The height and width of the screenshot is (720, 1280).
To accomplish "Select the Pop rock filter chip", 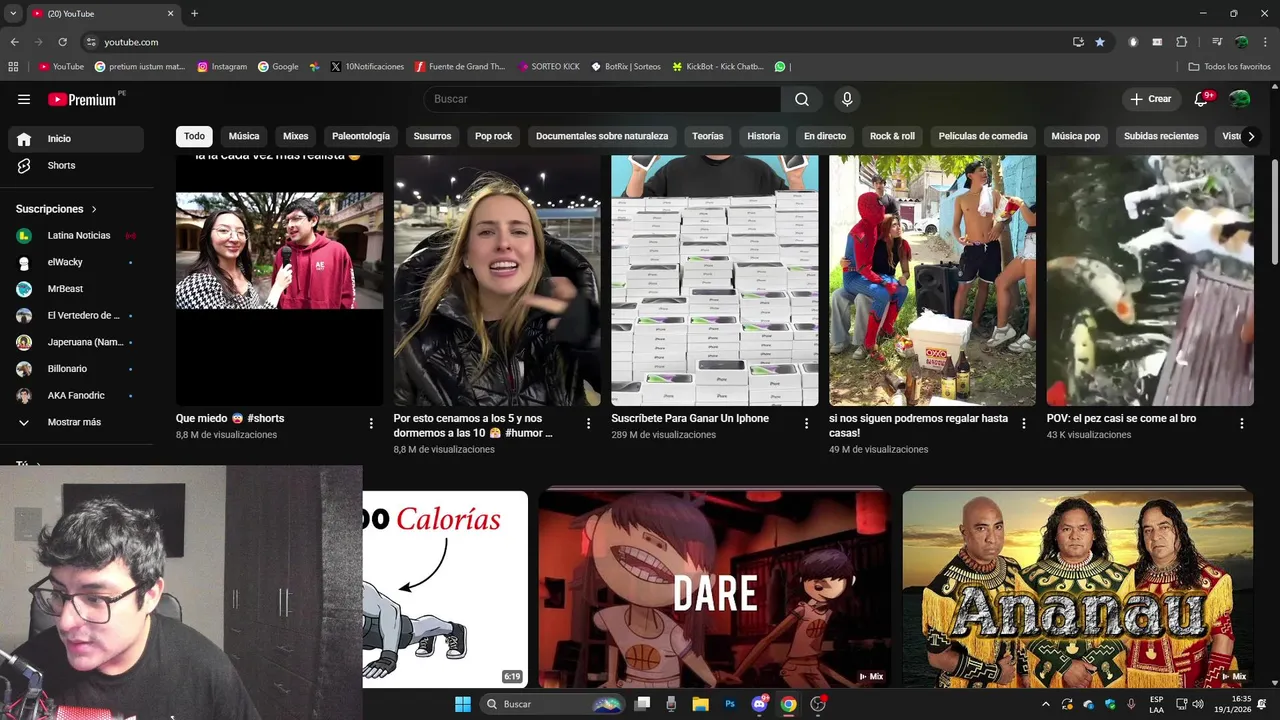I will click(493, 136).
